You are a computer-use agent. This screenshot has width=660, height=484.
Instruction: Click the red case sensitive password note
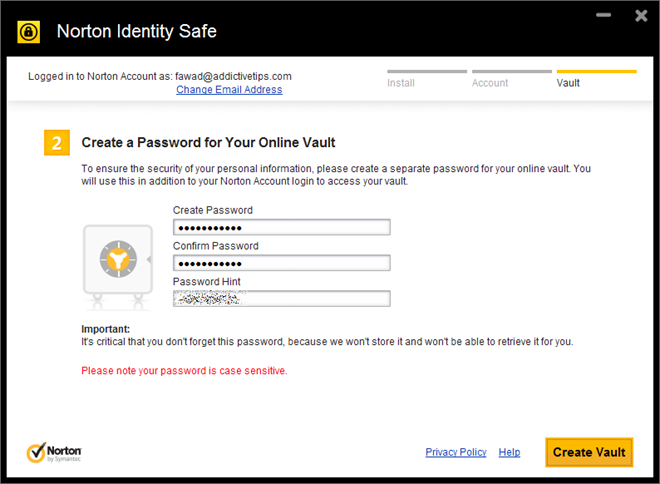tap(184, 371)
